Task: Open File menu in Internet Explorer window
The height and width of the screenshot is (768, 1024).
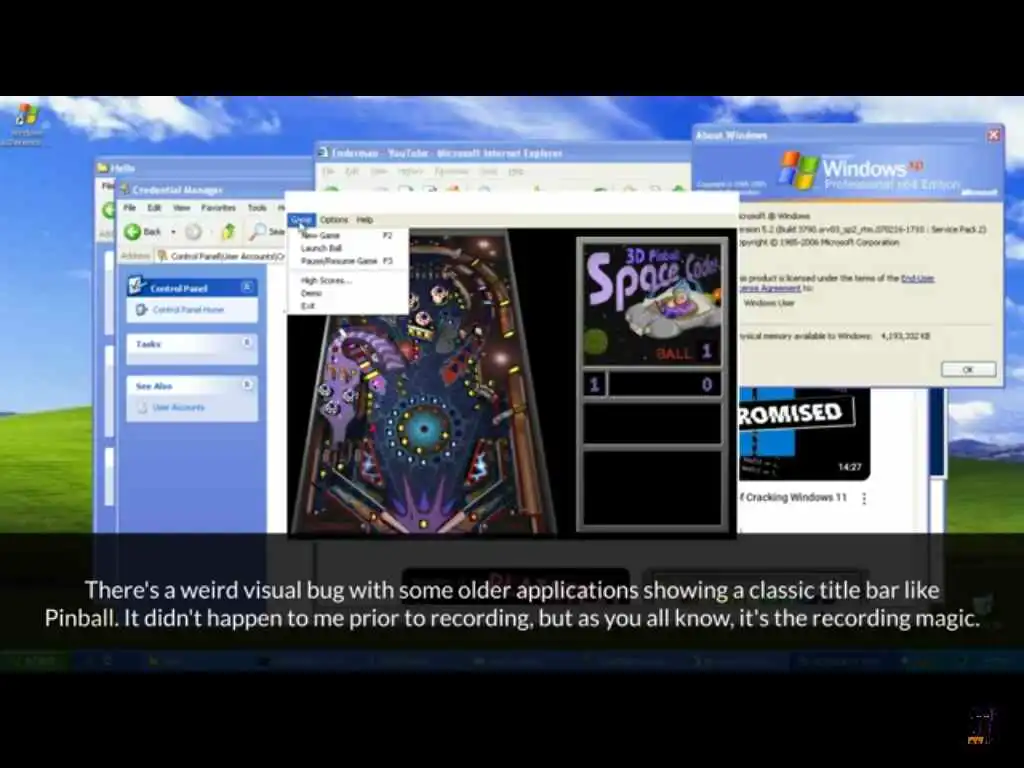Action: [328, 172]
